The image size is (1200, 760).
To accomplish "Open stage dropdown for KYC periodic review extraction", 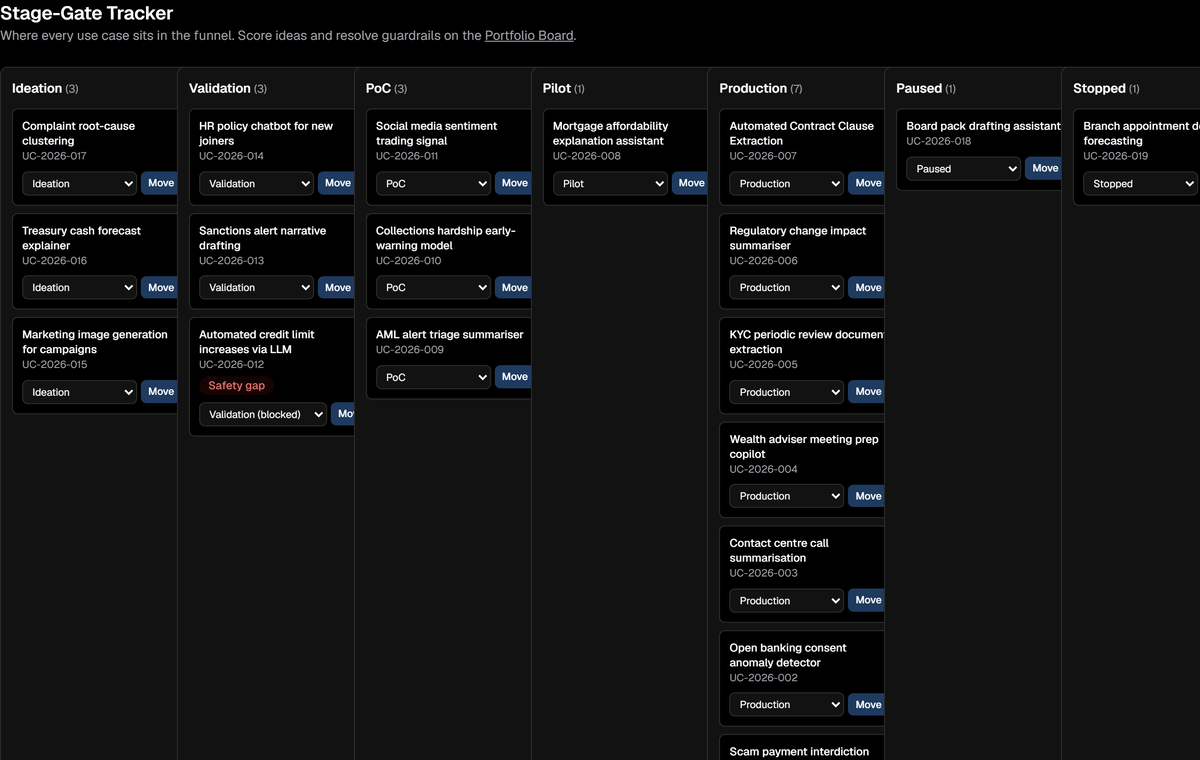I will tap(787, 392).
